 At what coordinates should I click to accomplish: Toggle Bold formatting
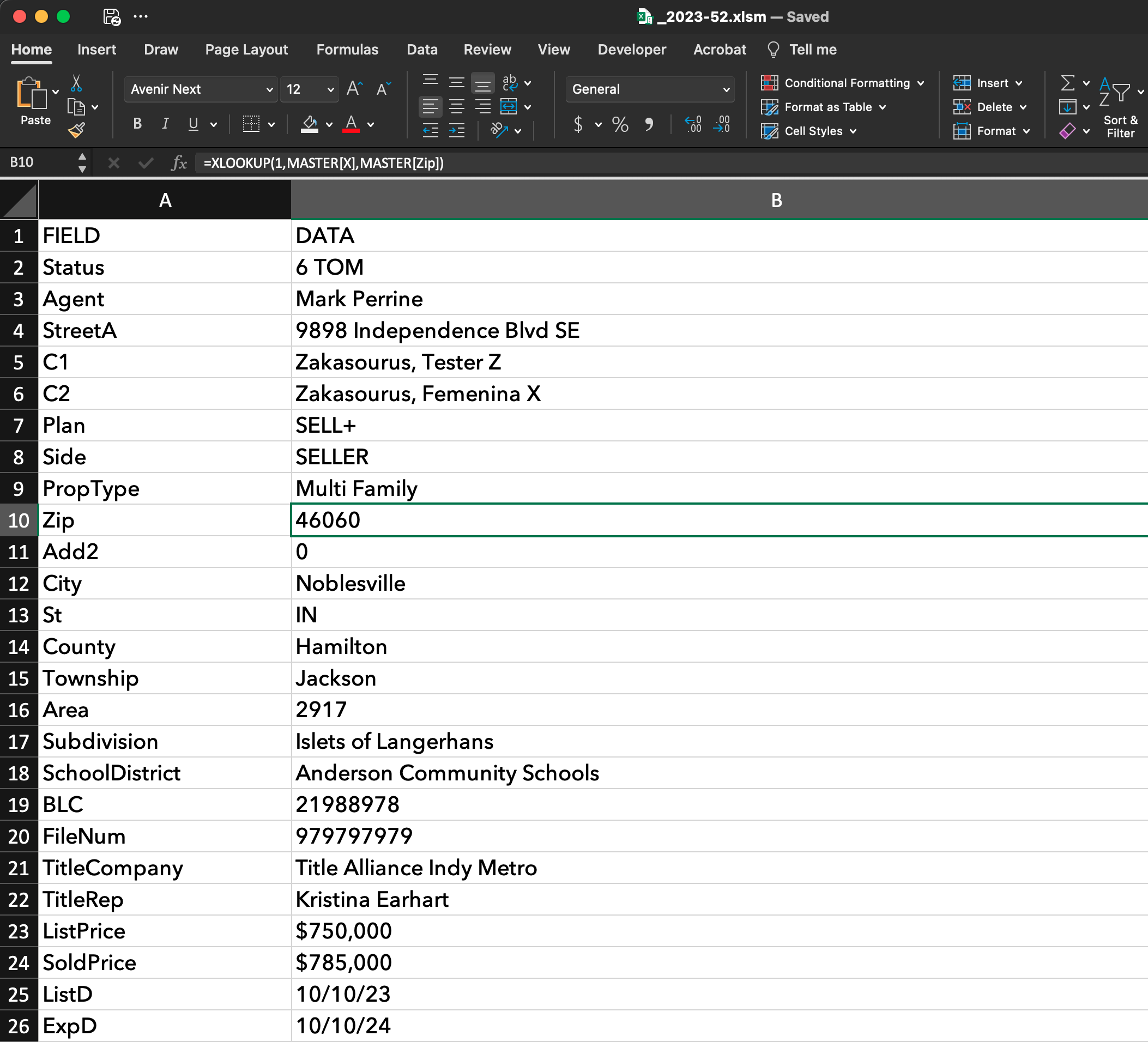pyautogui.click(x=137, y=124)
